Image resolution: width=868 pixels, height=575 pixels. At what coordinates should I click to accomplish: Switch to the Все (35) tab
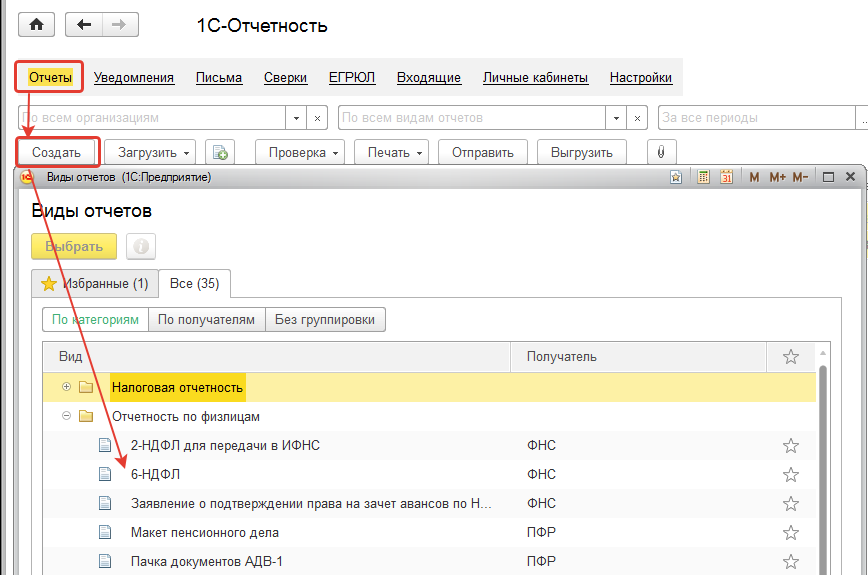(x=194, y=283)
